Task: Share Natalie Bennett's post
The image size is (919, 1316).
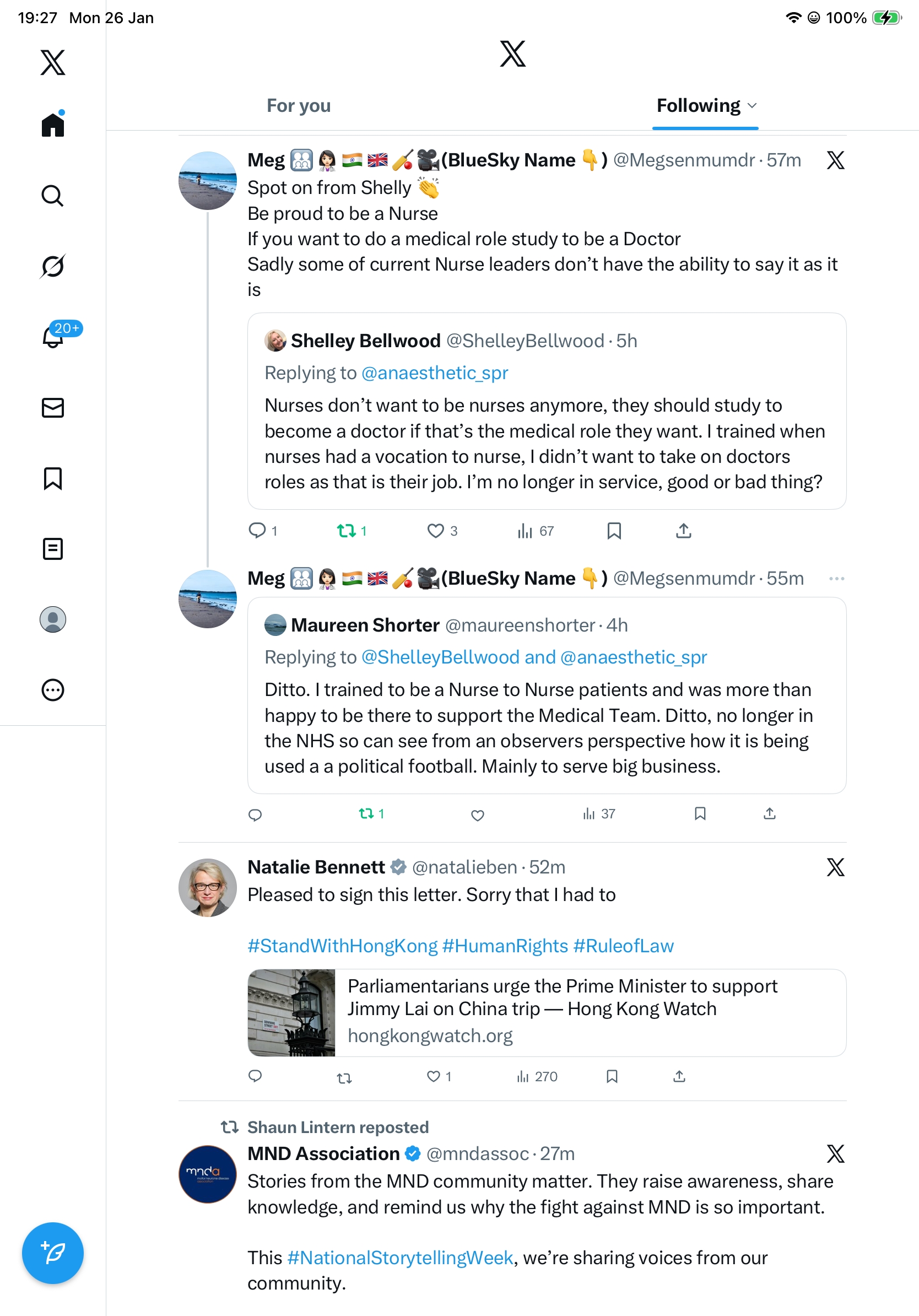Action: (679, 1076)
